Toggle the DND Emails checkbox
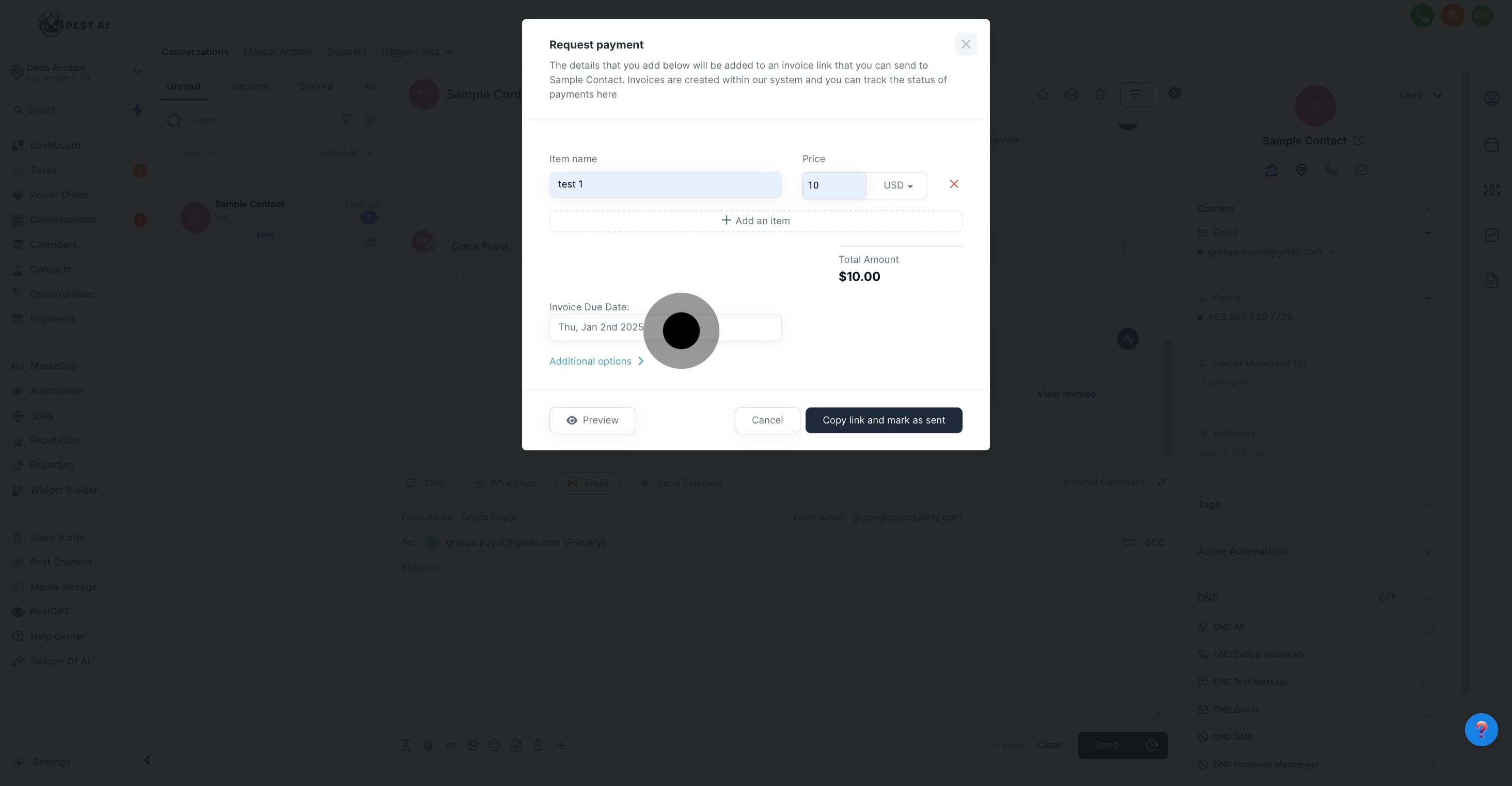 (1427, 710)
